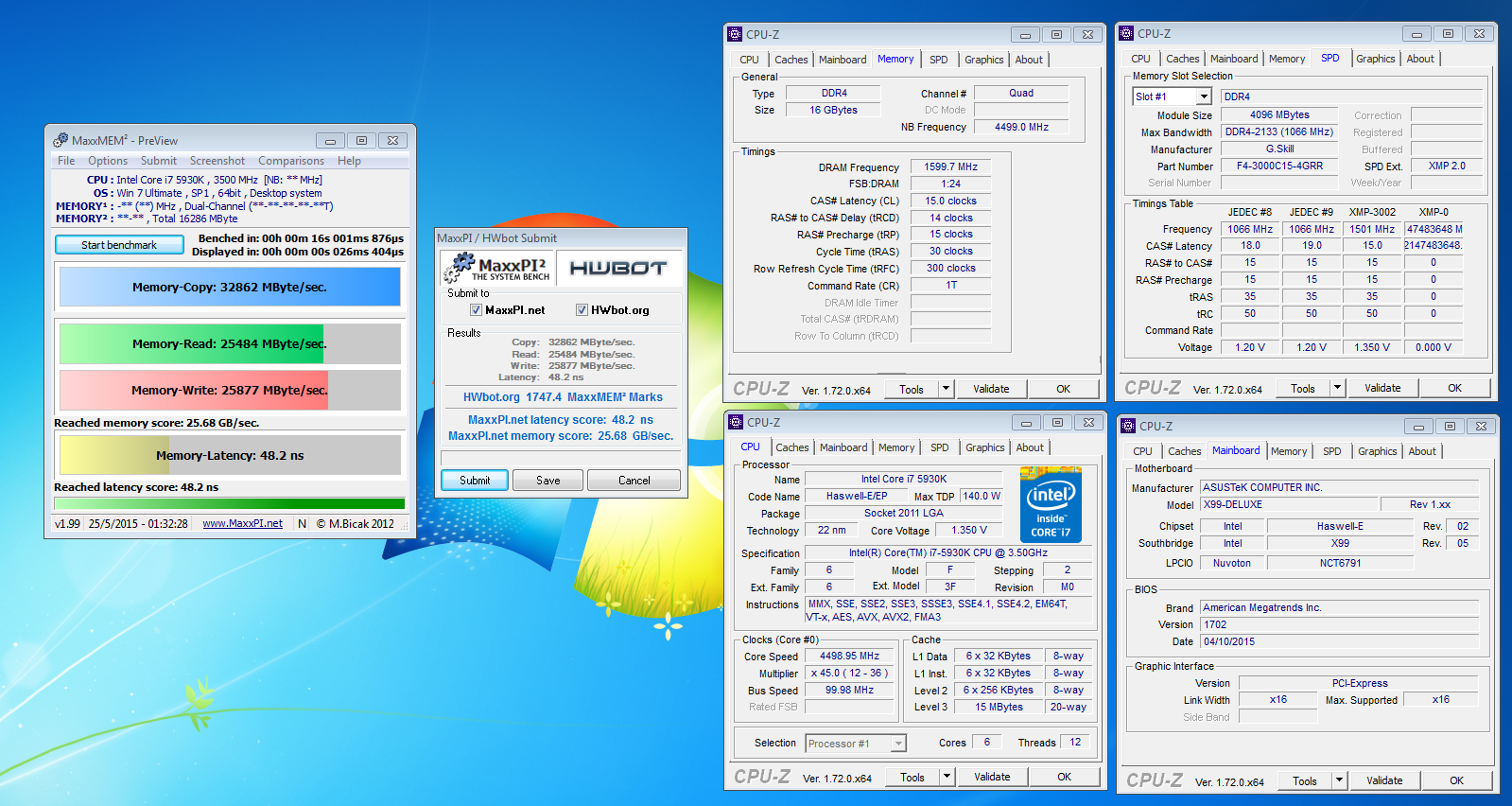1512x806 pixels.
Task: Open the MaxxMEM Submit menu
Action: (159, 161)
